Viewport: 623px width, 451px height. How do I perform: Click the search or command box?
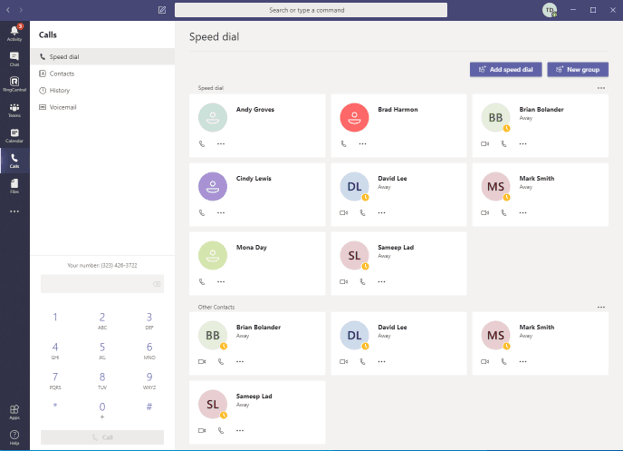click(311, 10)
